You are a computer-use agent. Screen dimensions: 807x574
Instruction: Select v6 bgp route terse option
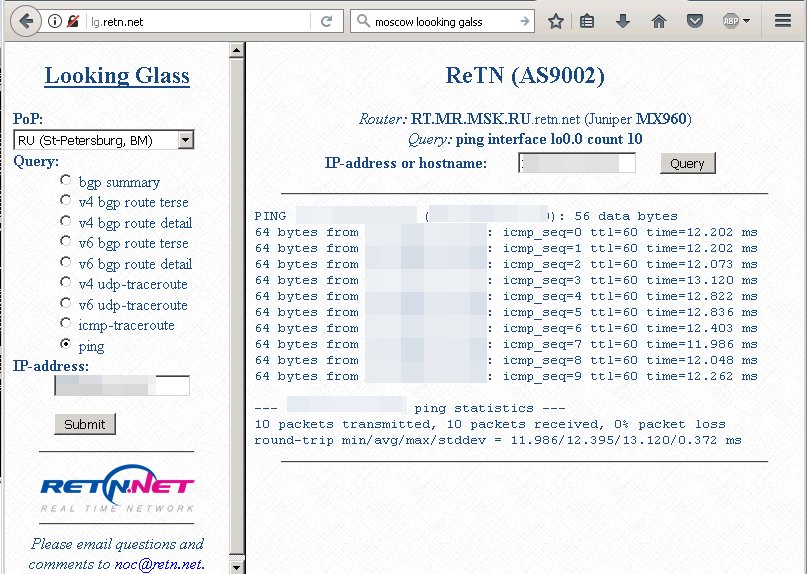65,240
